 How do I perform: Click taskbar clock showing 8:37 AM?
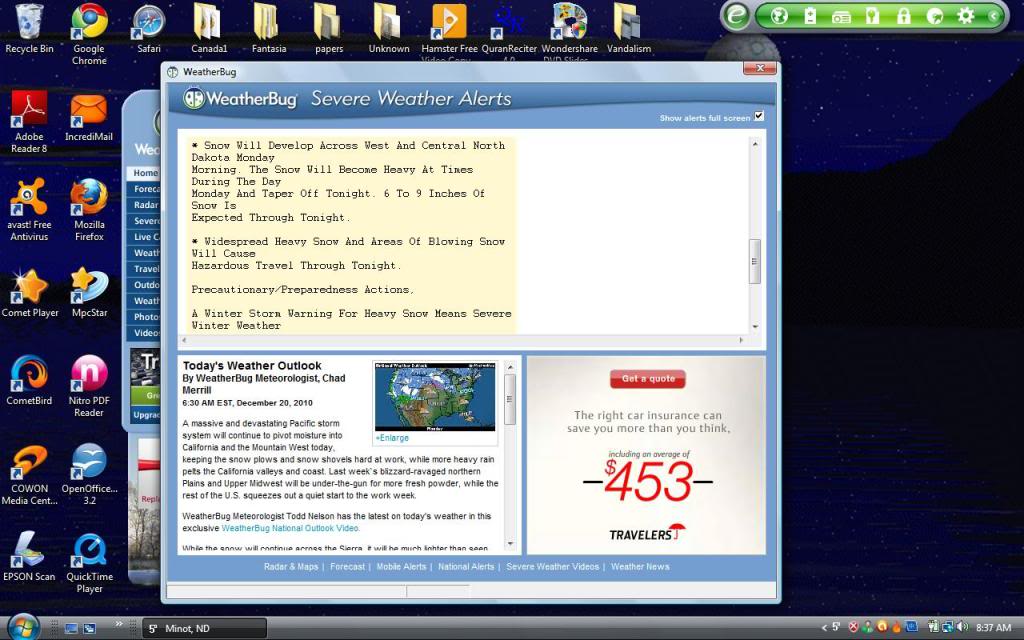[993, 628]
